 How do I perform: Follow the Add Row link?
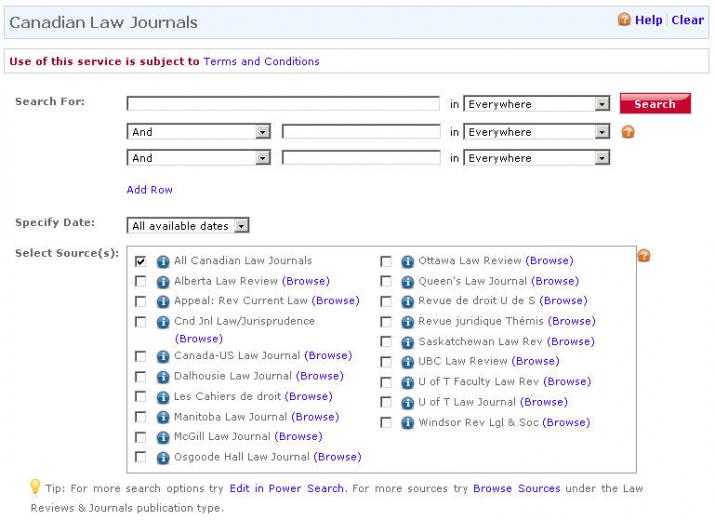pyautogui.click(x=150, y=190)
